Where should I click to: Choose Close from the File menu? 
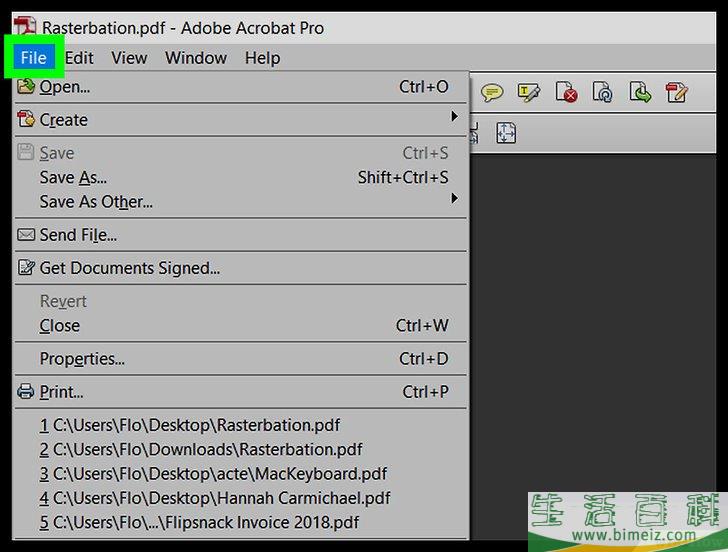click(240, 325)
